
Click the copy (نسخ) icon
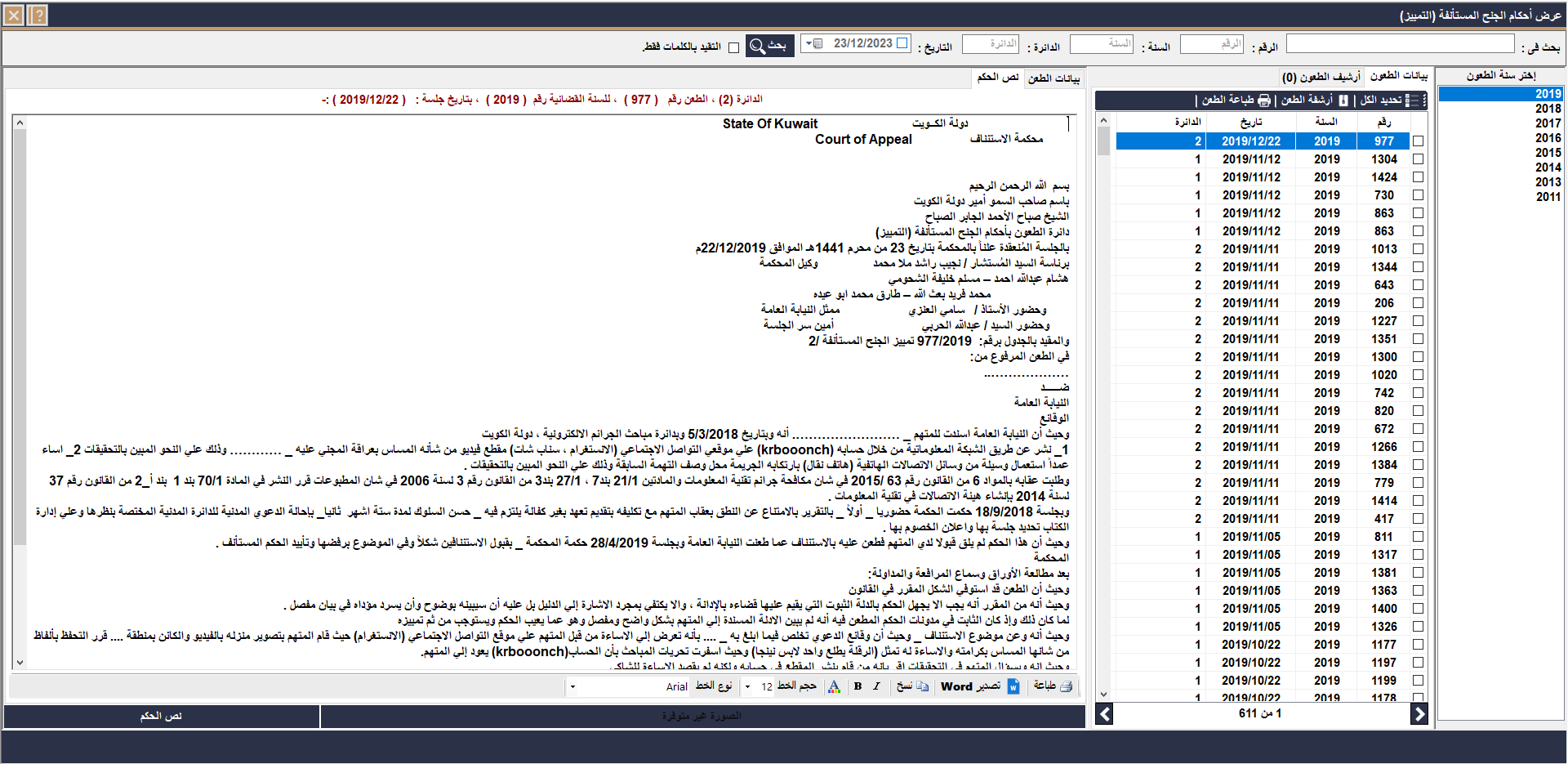(922, 686)
